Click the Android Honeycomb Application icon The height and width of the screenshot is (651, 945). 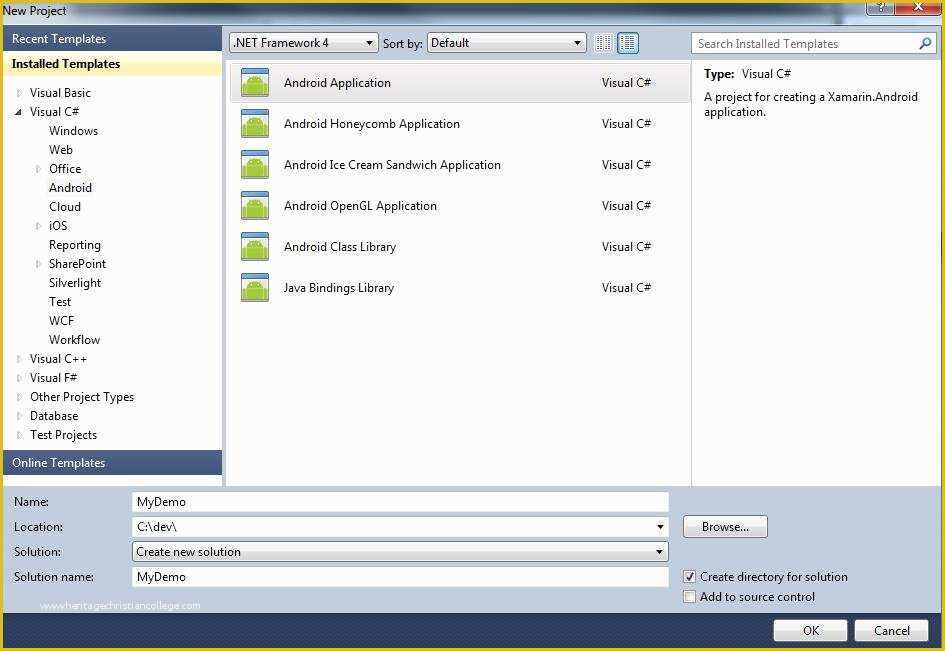click(x=255, y=124)
